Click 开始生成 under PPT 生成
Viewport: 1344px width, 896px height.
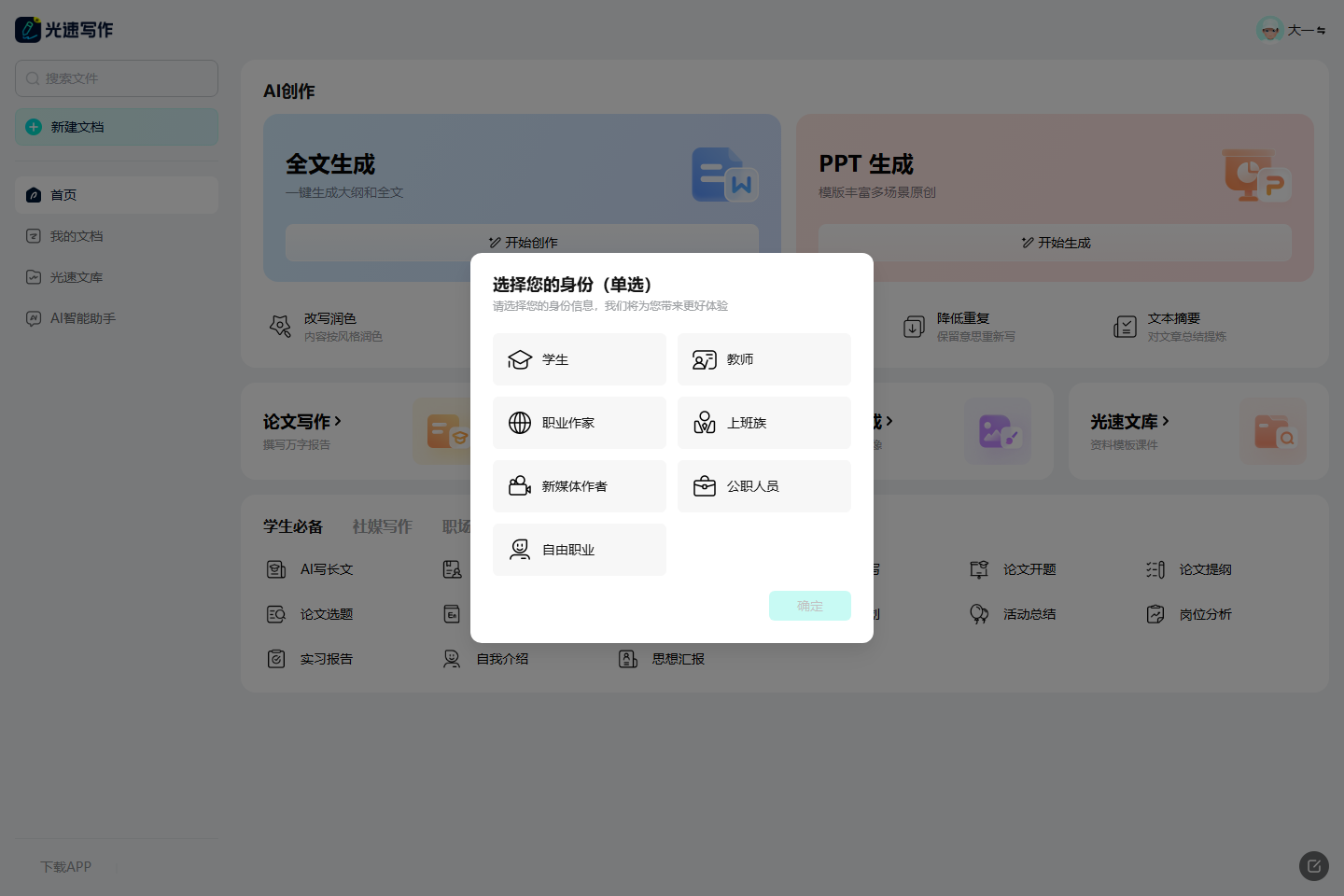click(1055, 243)
